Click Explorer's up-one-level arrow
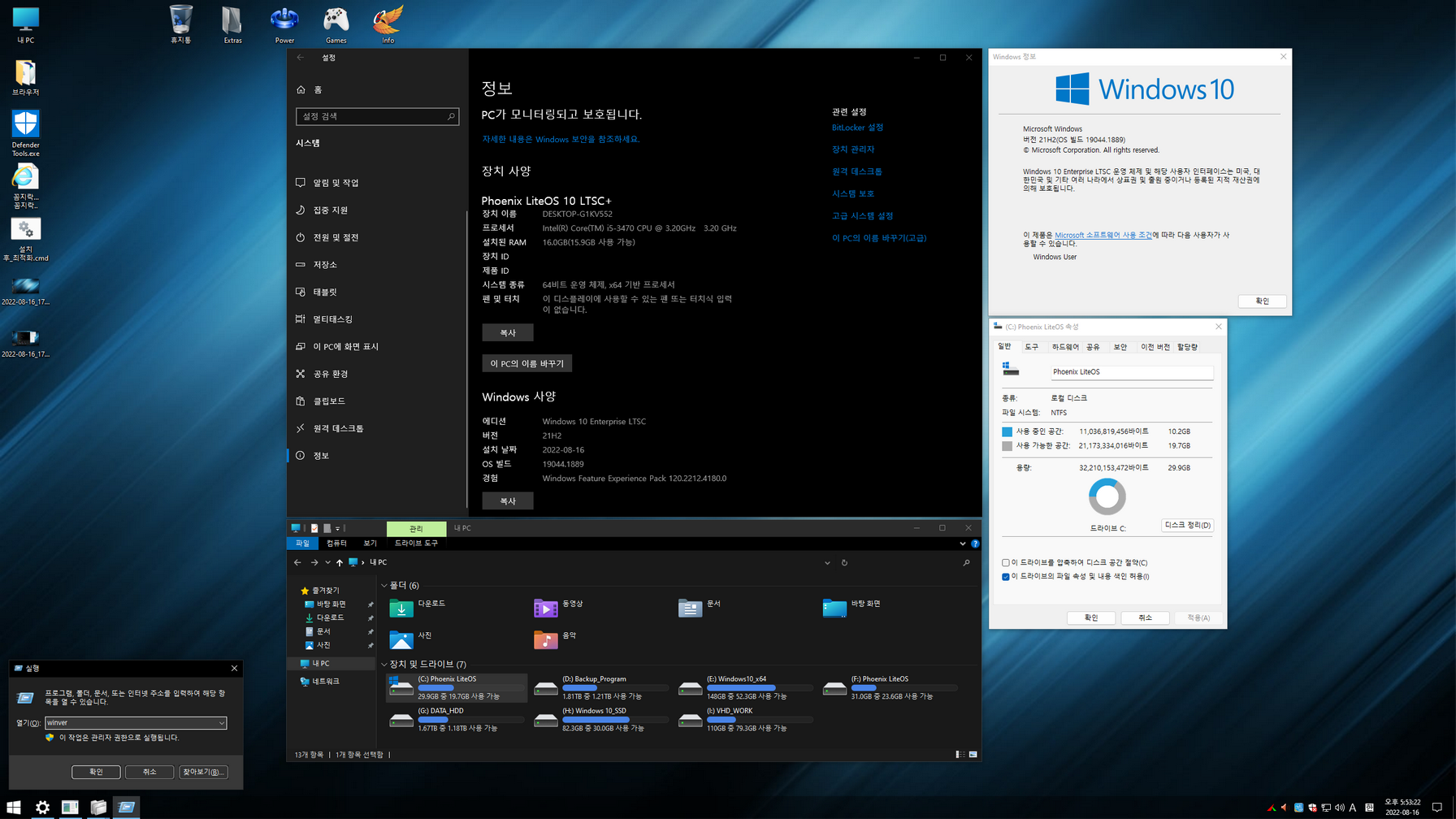 coord(340,562)
